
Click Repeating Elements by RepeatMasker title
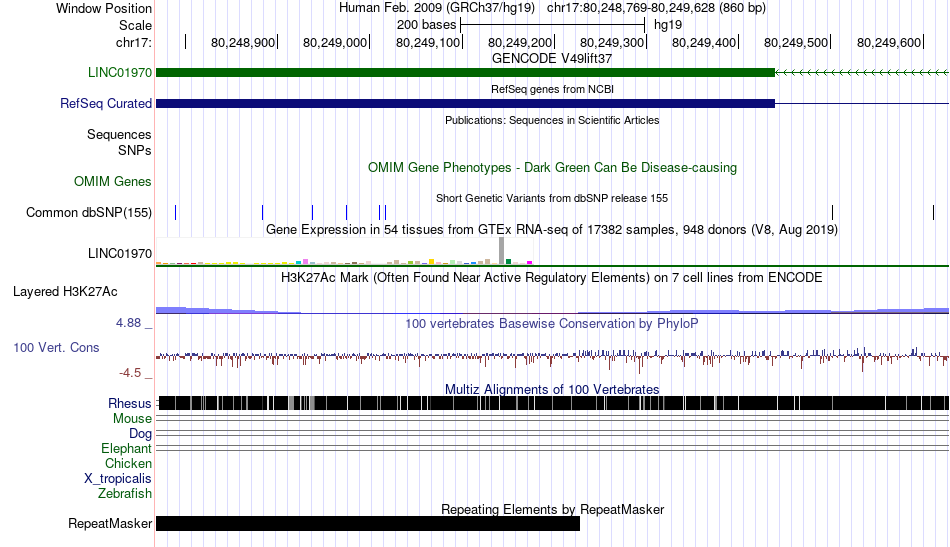[553, 509]
